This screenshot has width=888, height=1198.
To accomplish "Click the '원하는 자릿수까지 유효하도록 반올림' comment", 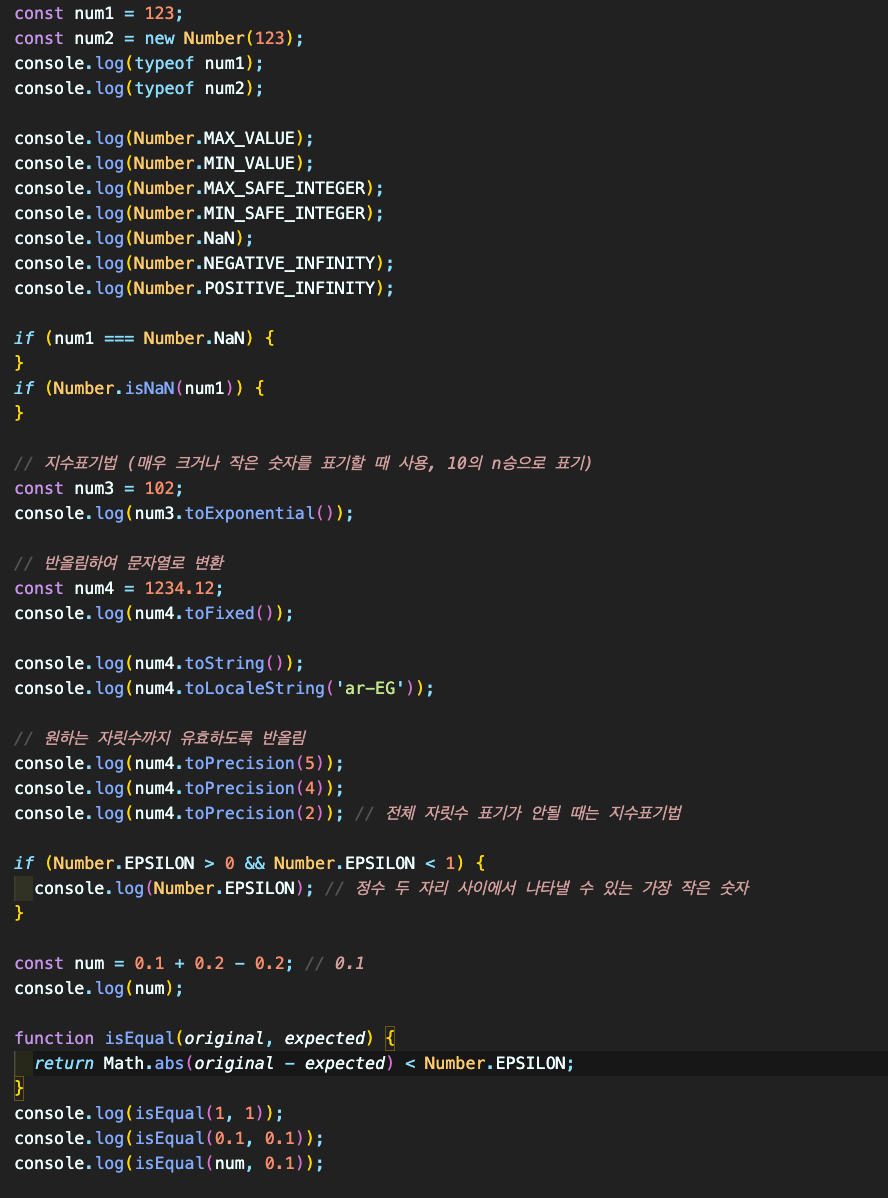I will pyautogui.click(x=160, y=738).
